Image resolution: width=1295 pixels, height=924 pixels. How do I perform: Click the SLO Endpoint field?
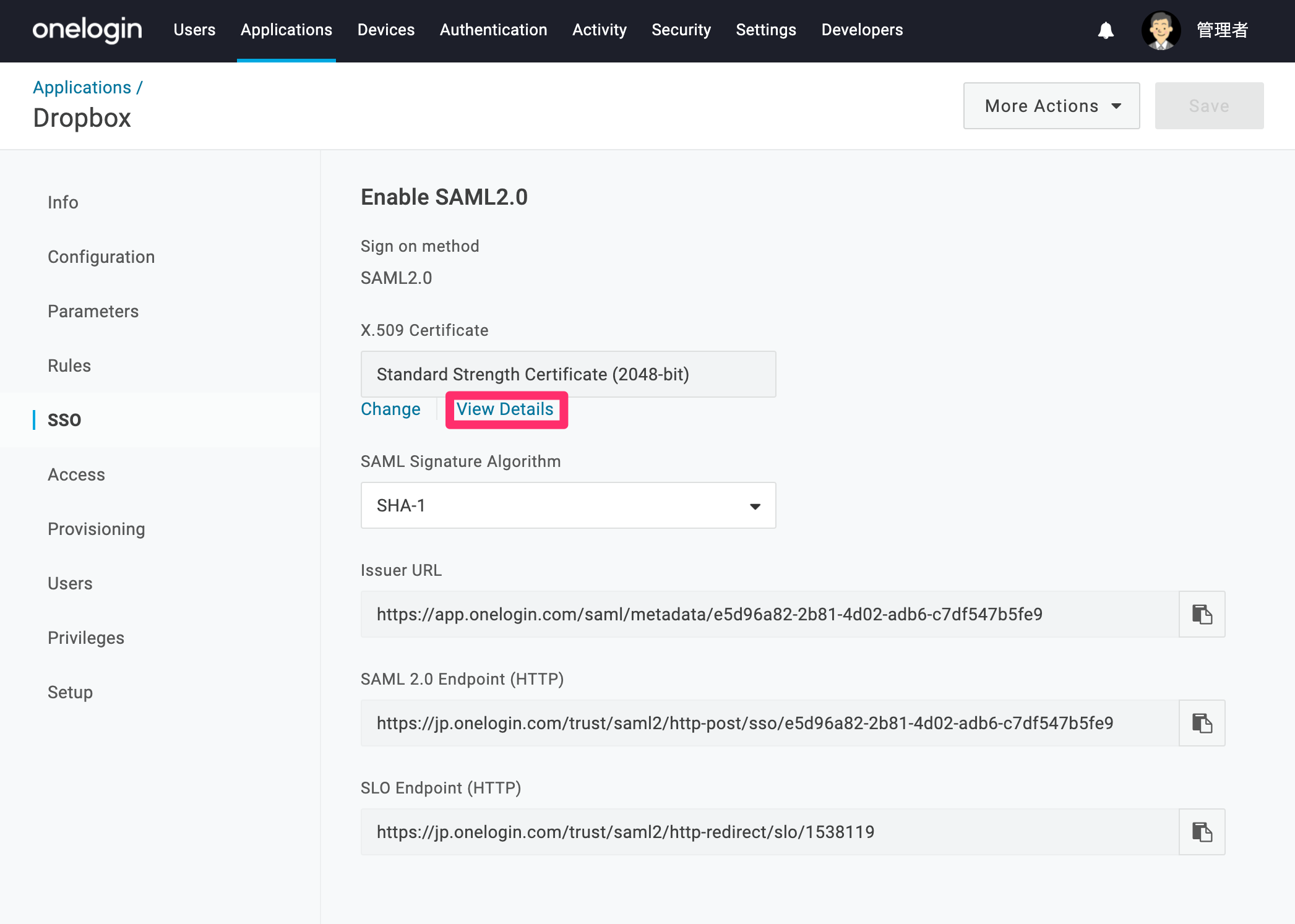770,832
